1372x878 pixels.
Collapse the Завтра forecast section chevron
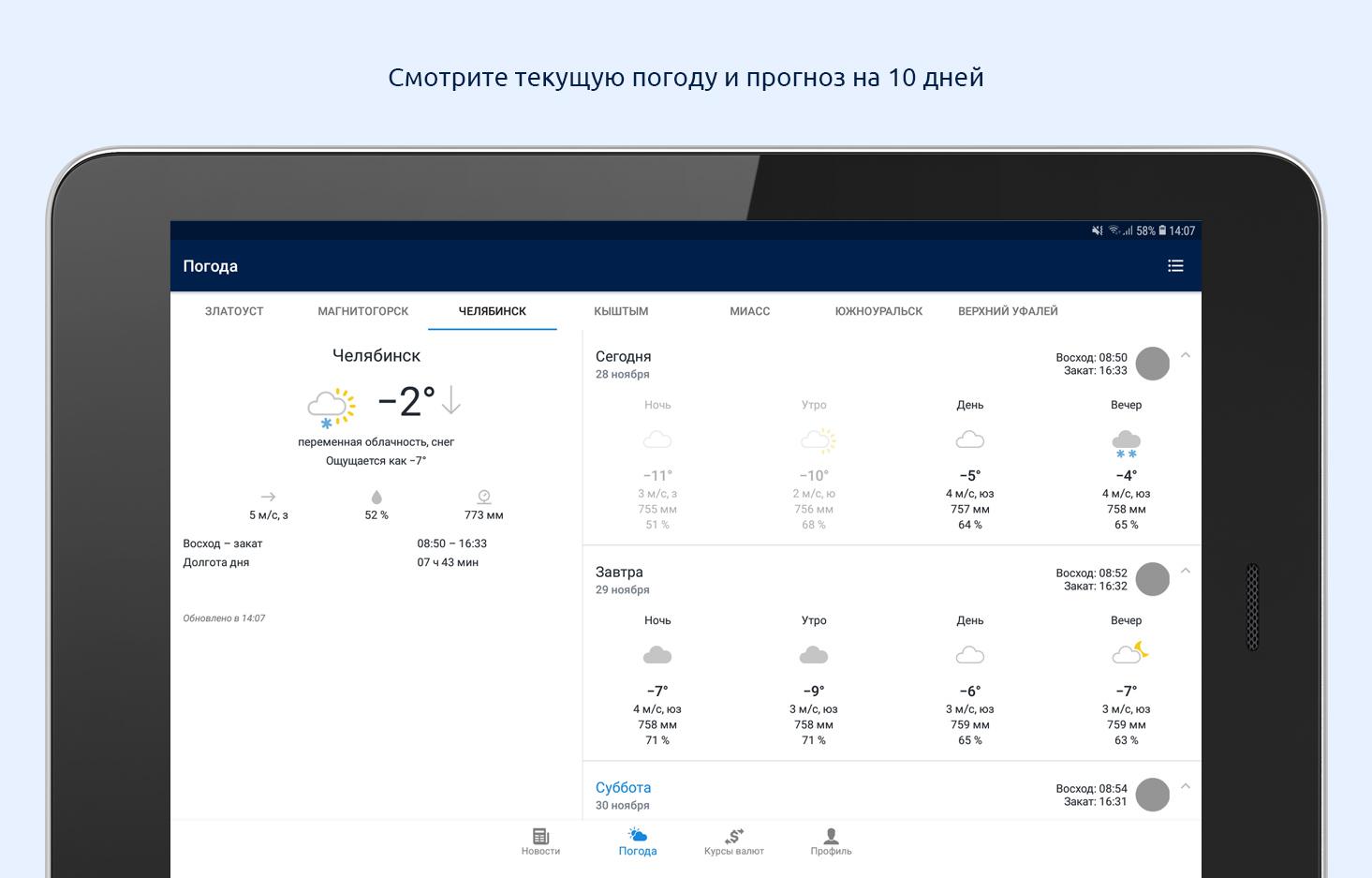[x=1186, y=571]
